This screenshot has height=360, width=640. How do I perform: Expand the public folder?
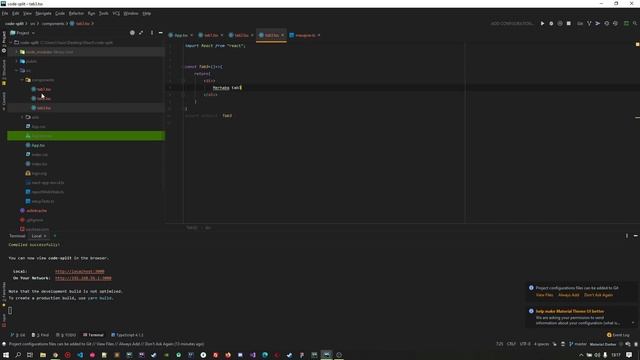tap(17, 61)
